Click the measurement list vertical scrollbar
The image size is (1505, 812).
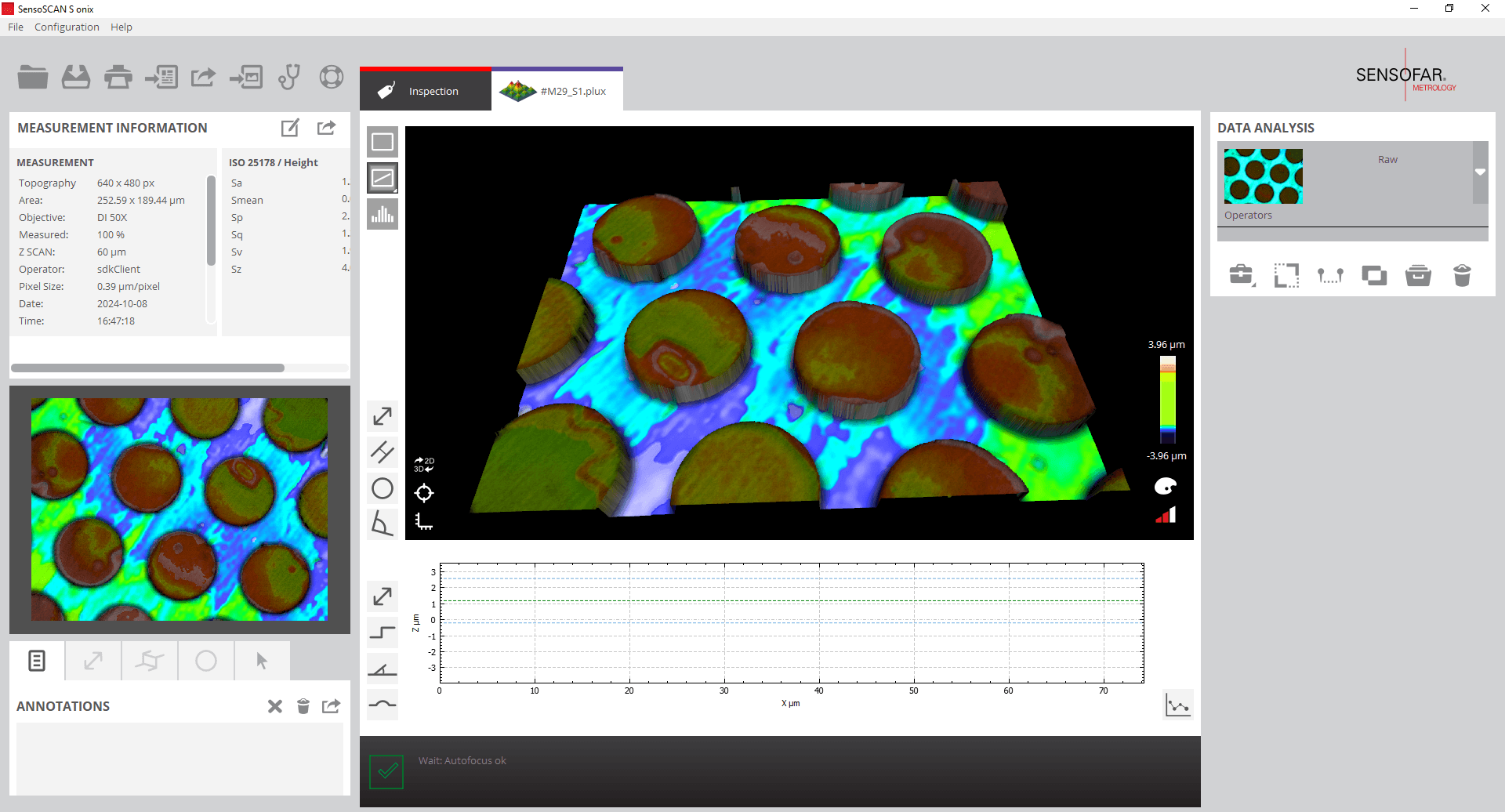click(x=211, y=221)
